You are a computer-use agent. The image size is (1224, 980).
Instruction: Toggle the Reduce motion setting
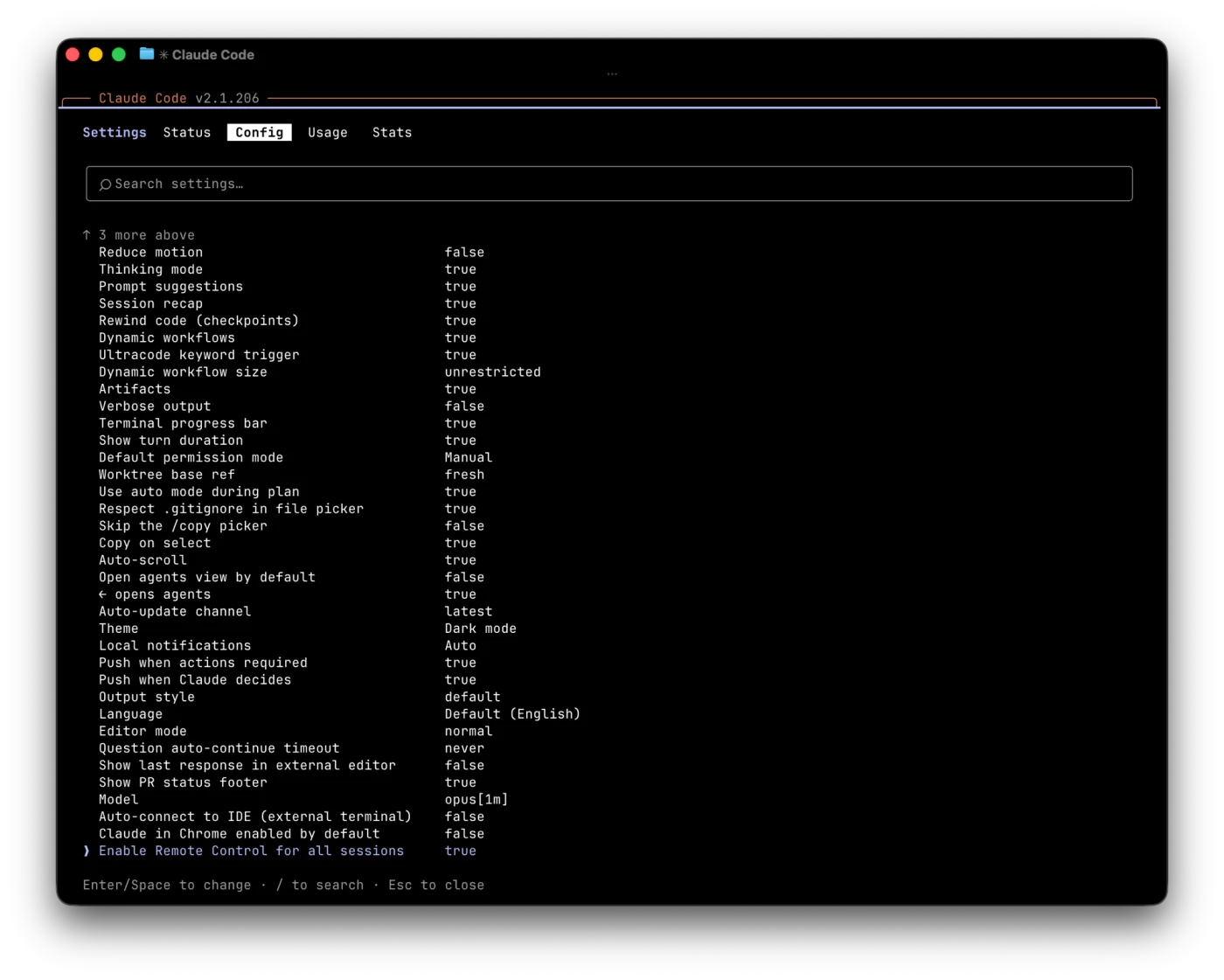[291, 253]
